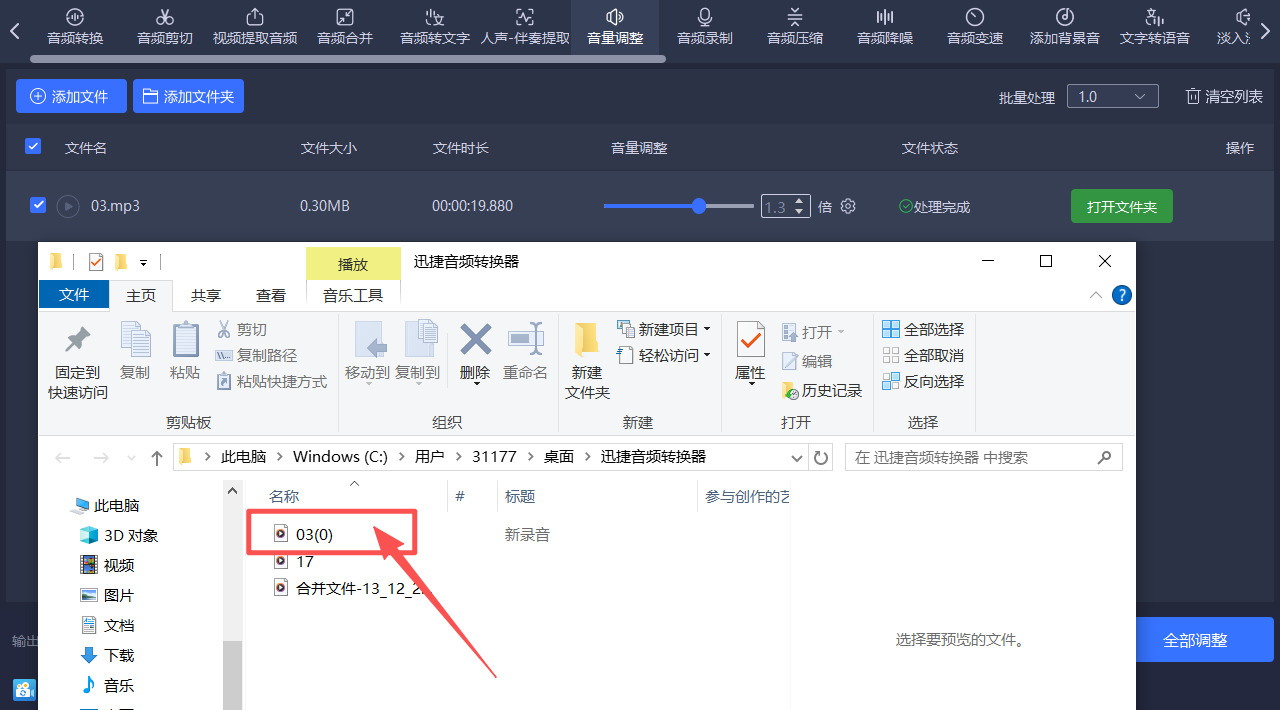This screenshot has width=1280, height=710.
Task: Click the green 打开文件夹 button
Action: pos(1121,206)
